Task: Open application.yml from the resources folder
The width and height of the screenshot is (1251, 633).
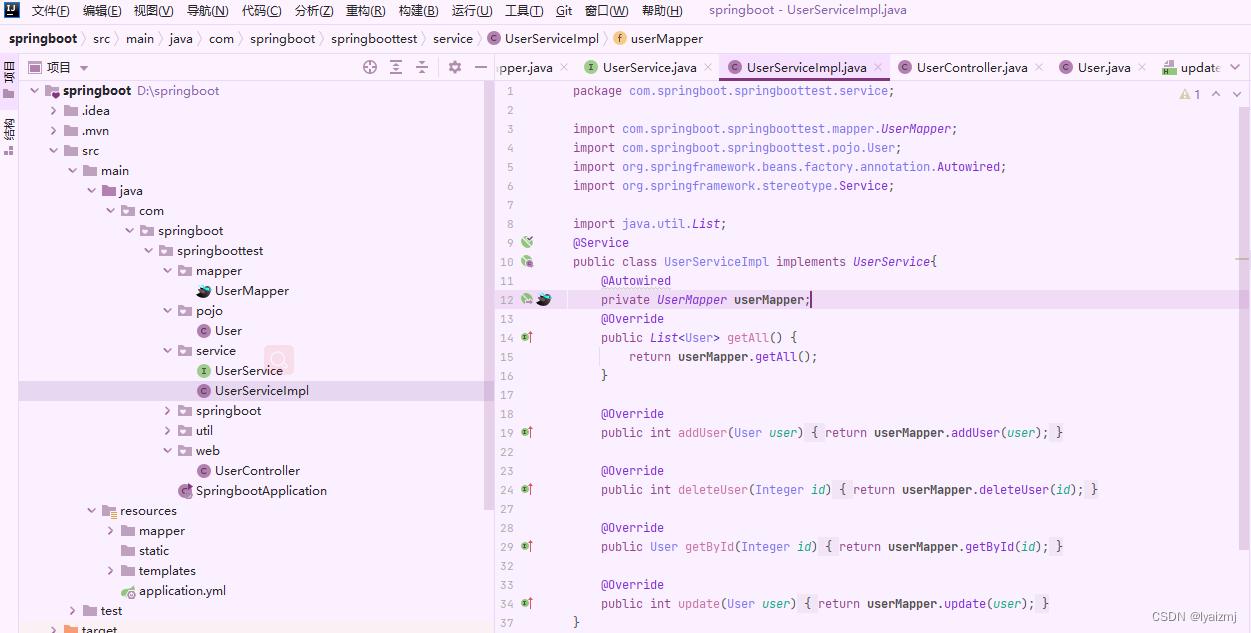Action: click(x=183, y=590)
